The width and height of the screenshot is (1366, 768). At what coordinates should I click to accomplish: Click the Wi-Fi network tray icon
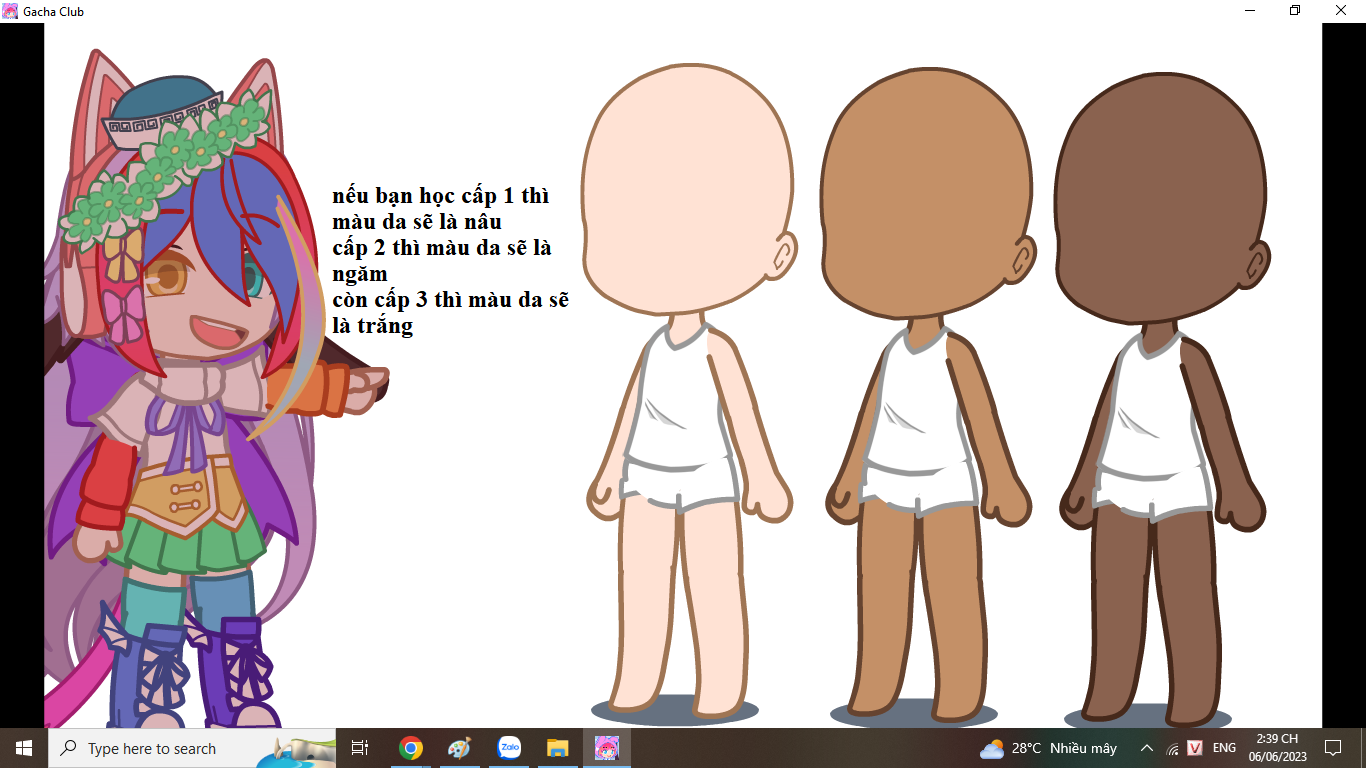click(x=1172, y=748)
